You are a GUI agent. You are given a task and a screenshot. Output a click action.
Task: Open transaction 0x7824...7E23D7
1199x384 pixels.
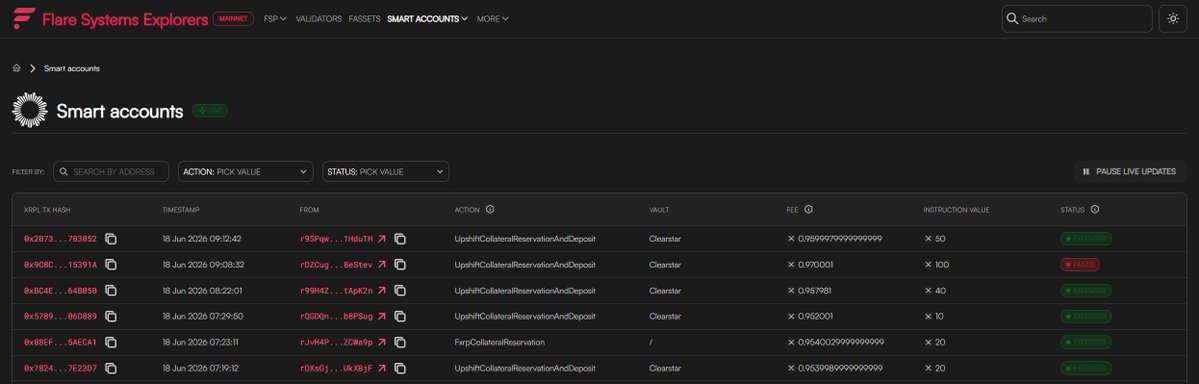click(x=60, y=368)
